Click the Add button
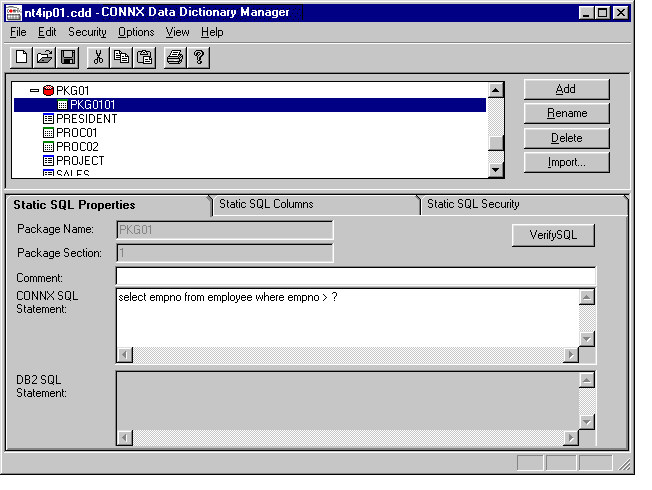 point(566,89)
